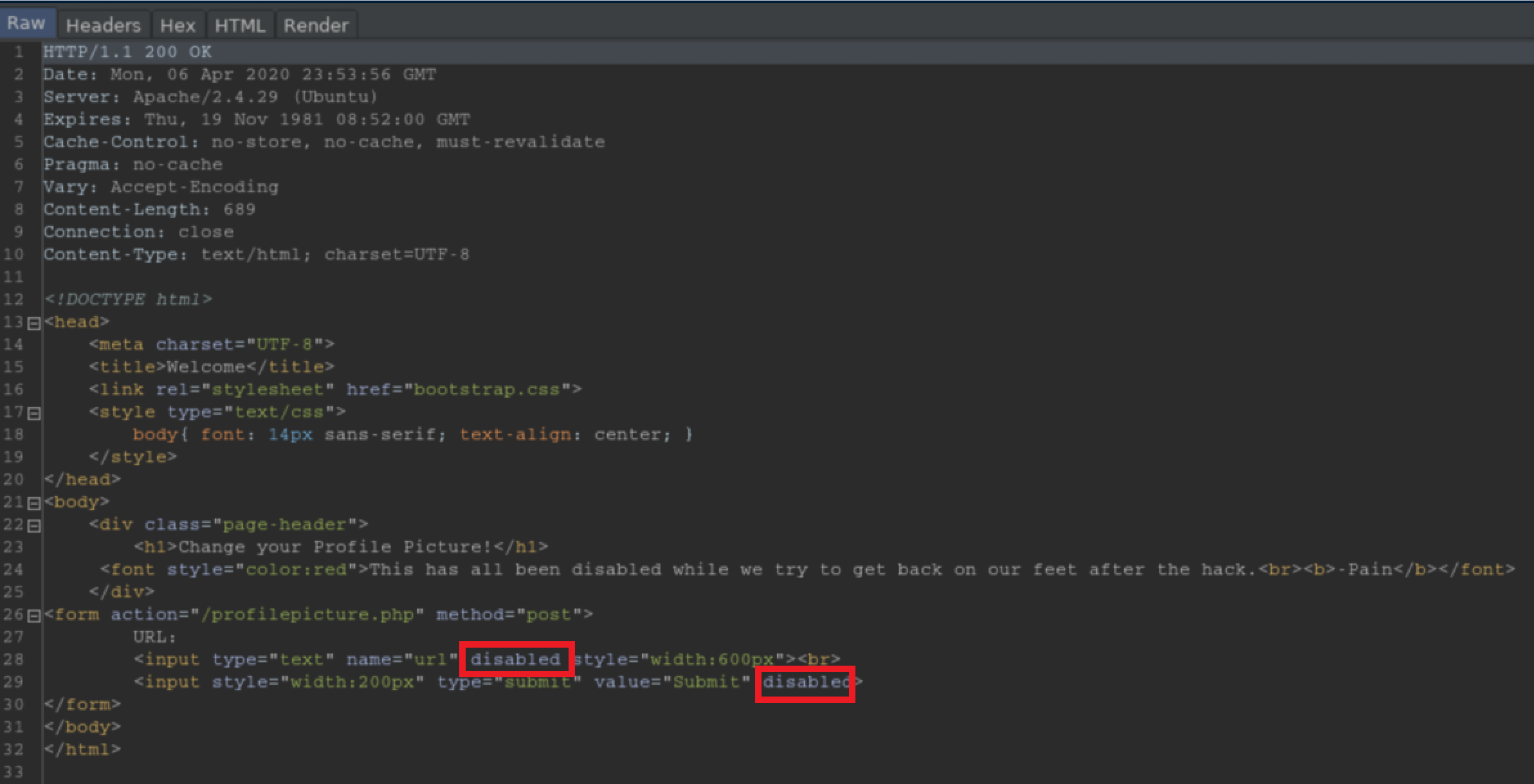Click the bootstrap.css href value

[x=486, y=390]
